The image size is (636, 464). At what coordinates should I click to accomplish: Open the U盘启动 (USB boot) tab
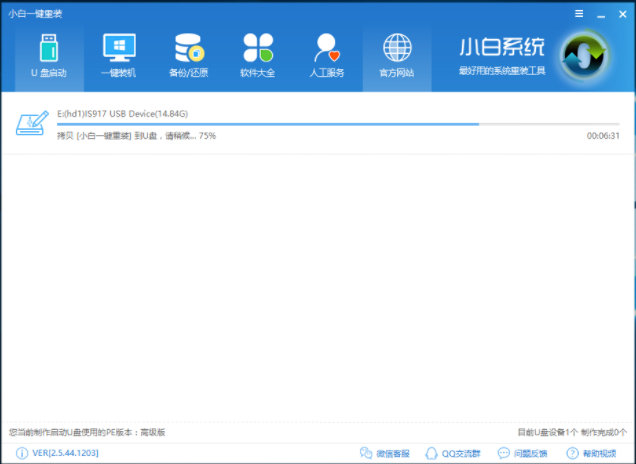[49, 55]
